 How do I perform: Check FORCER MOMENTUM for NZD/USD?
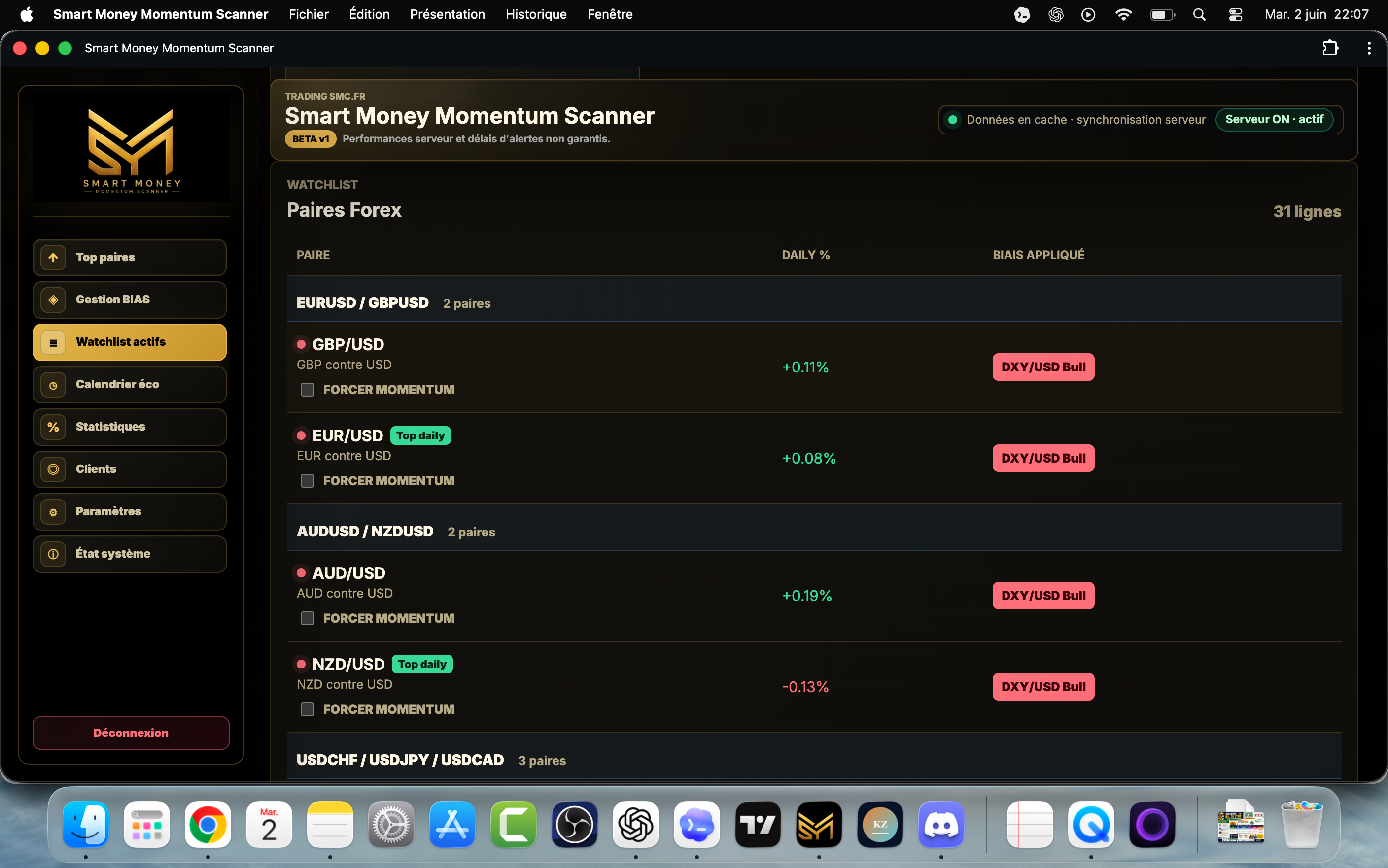[307, 709]
